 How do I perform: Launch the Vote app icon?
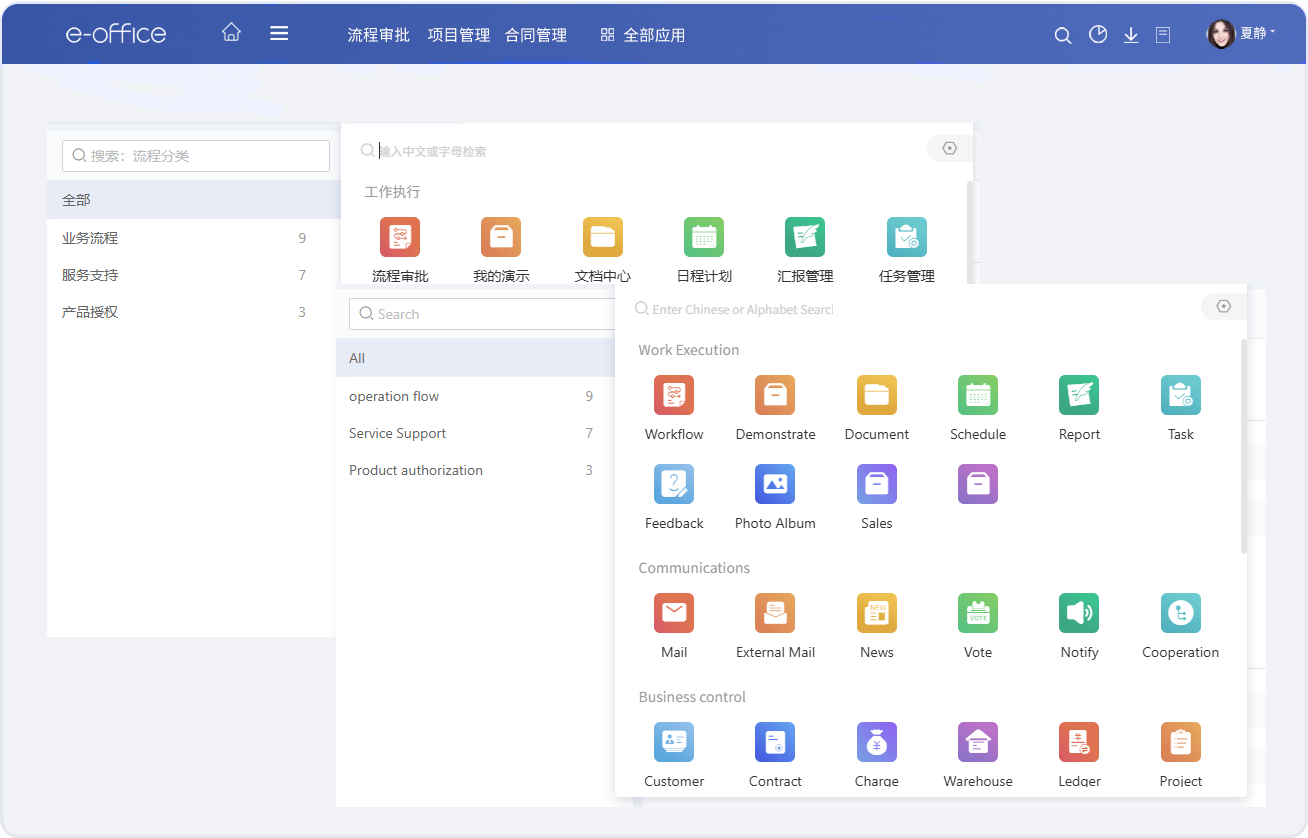[x=977, y=613]
